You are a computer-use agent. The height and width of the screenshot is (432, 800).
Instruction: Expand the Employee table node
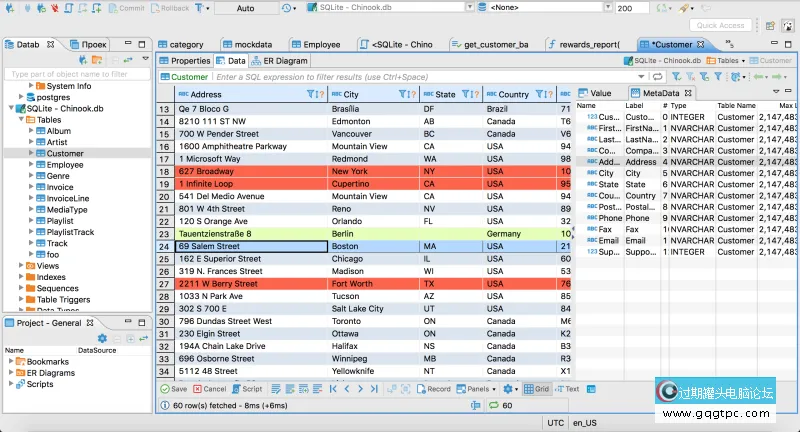(x=32, y=165)
